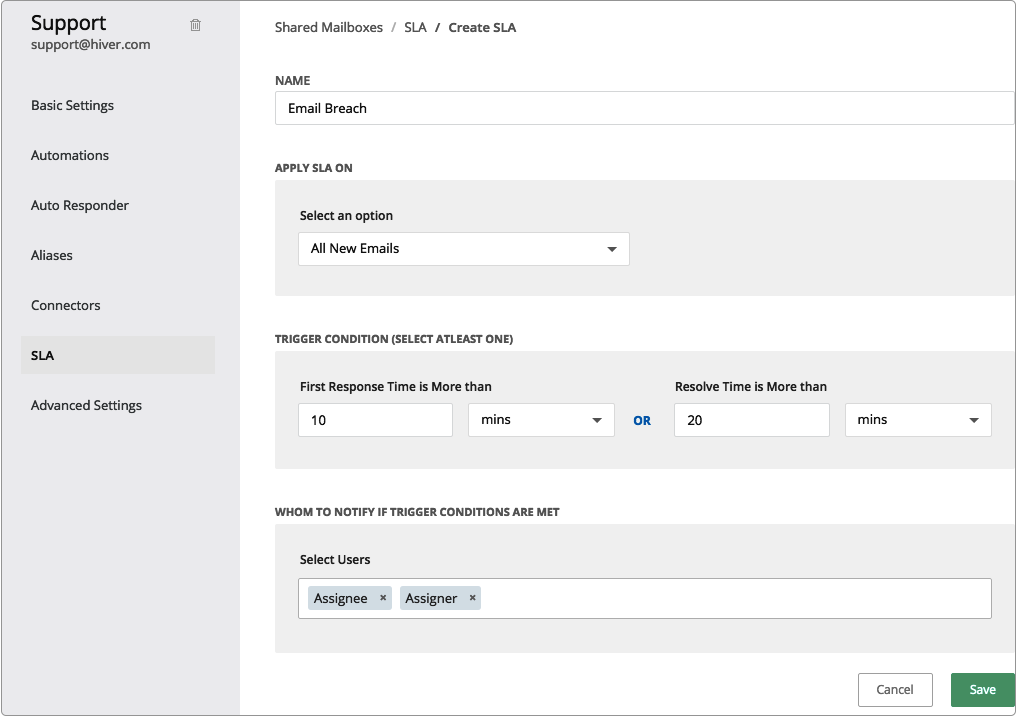Image resolution: width=1016 pixels, height=717 pixels.
Task: Expand Resolve Time unit dropdown
Action: [918, 420]
